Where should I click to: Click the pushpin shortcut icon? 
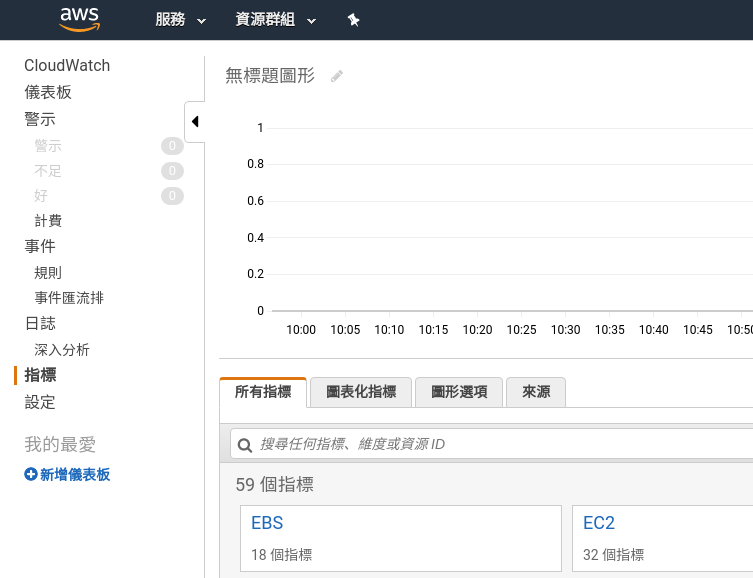pos(353,20)
